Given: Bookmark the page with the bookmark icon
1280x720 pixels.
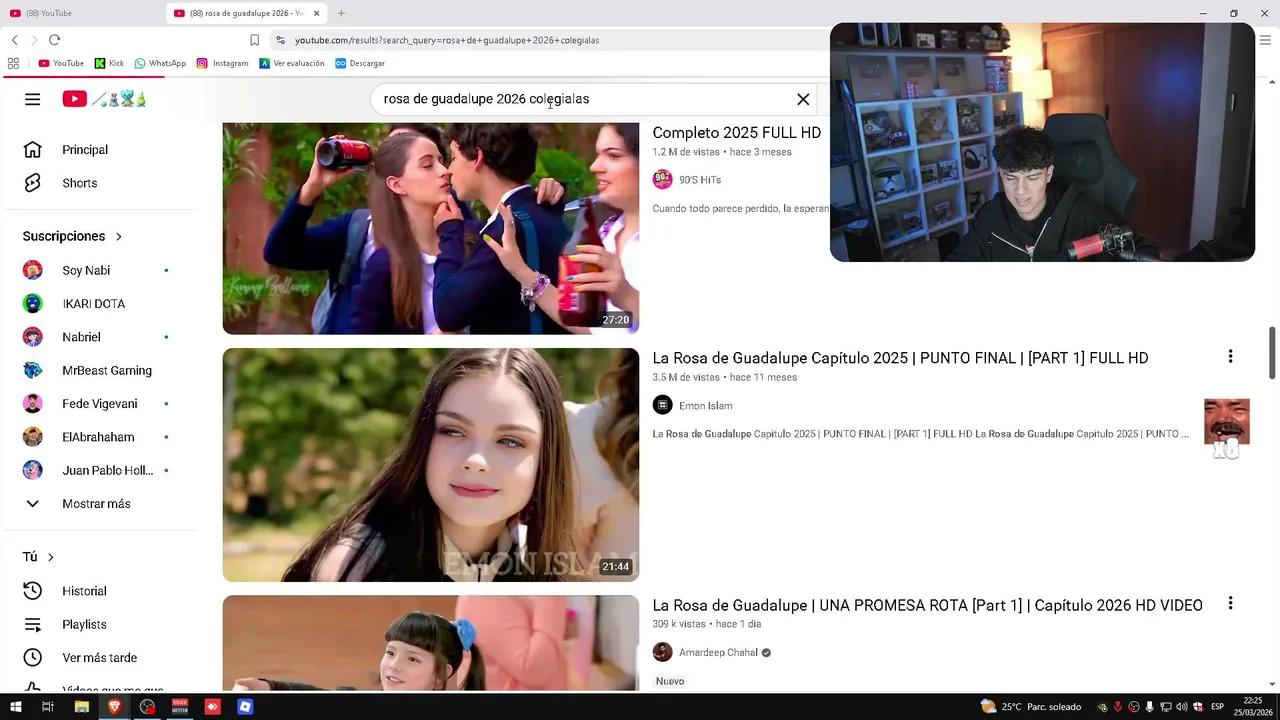Looking at the screenshot, I should coord(255,40).
